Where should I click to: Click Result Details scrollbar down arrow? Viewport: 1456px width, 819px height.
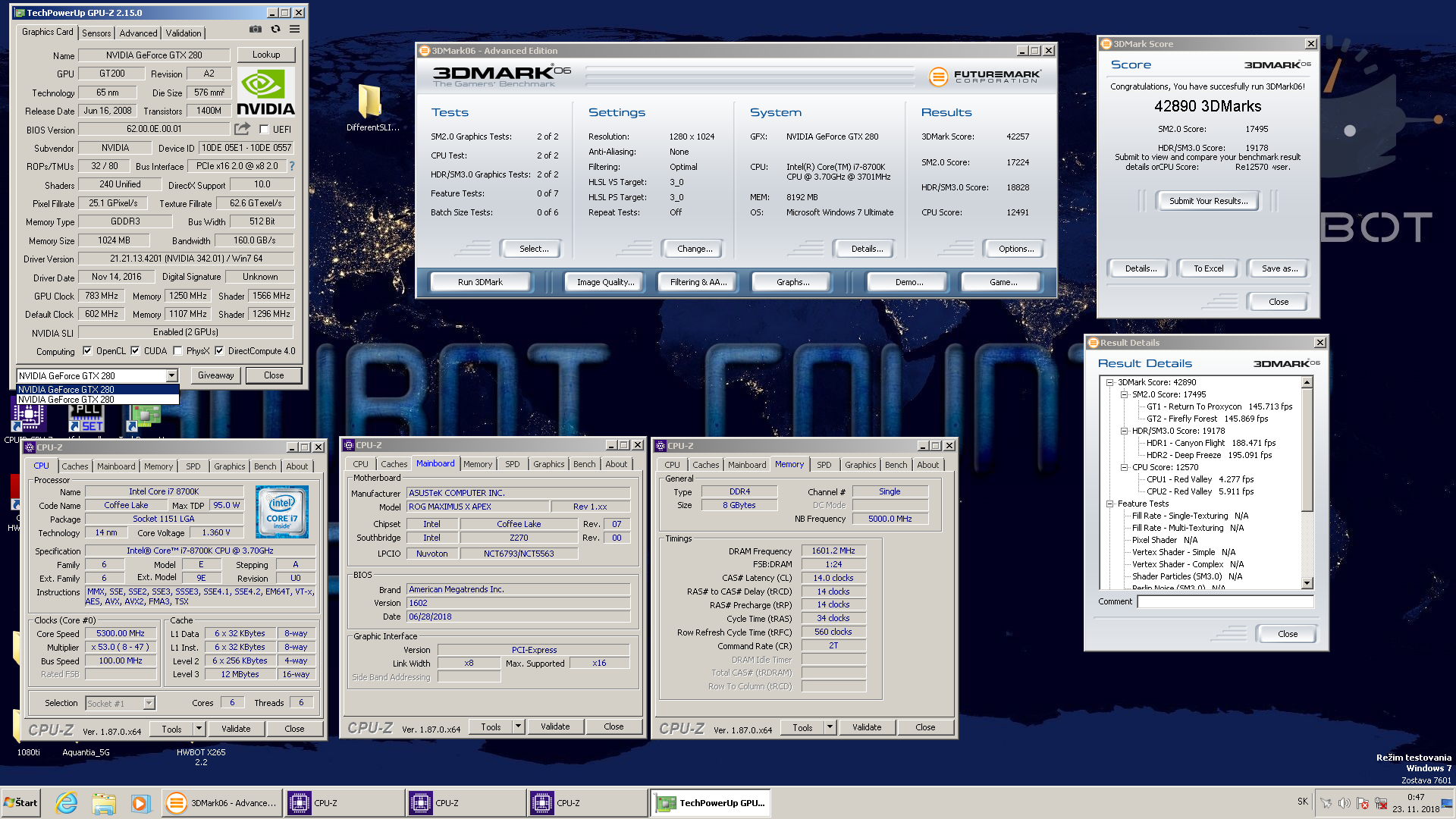(1307, 584)
